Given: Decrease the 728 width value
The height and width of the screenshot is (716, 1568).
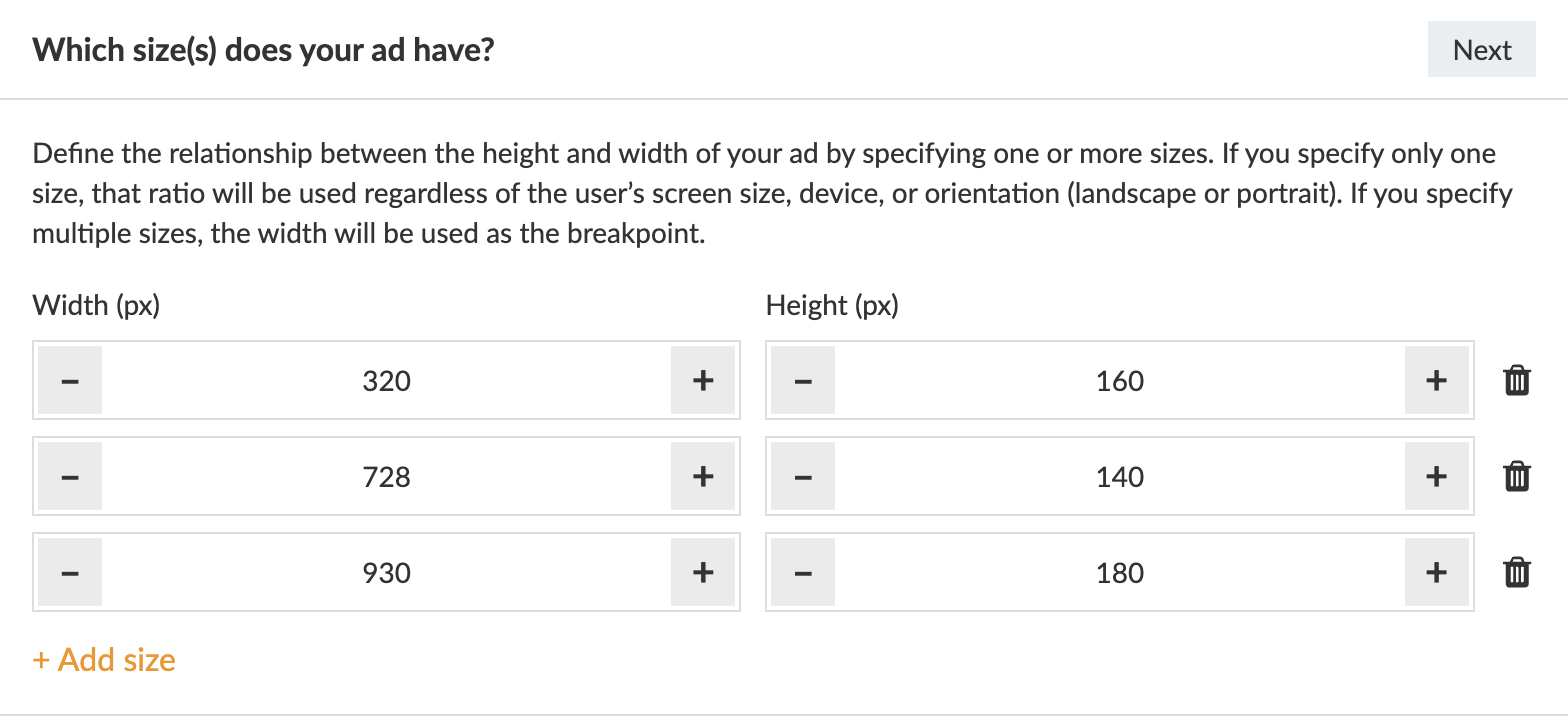Looking at the screenshot, I should coord(70,476).
